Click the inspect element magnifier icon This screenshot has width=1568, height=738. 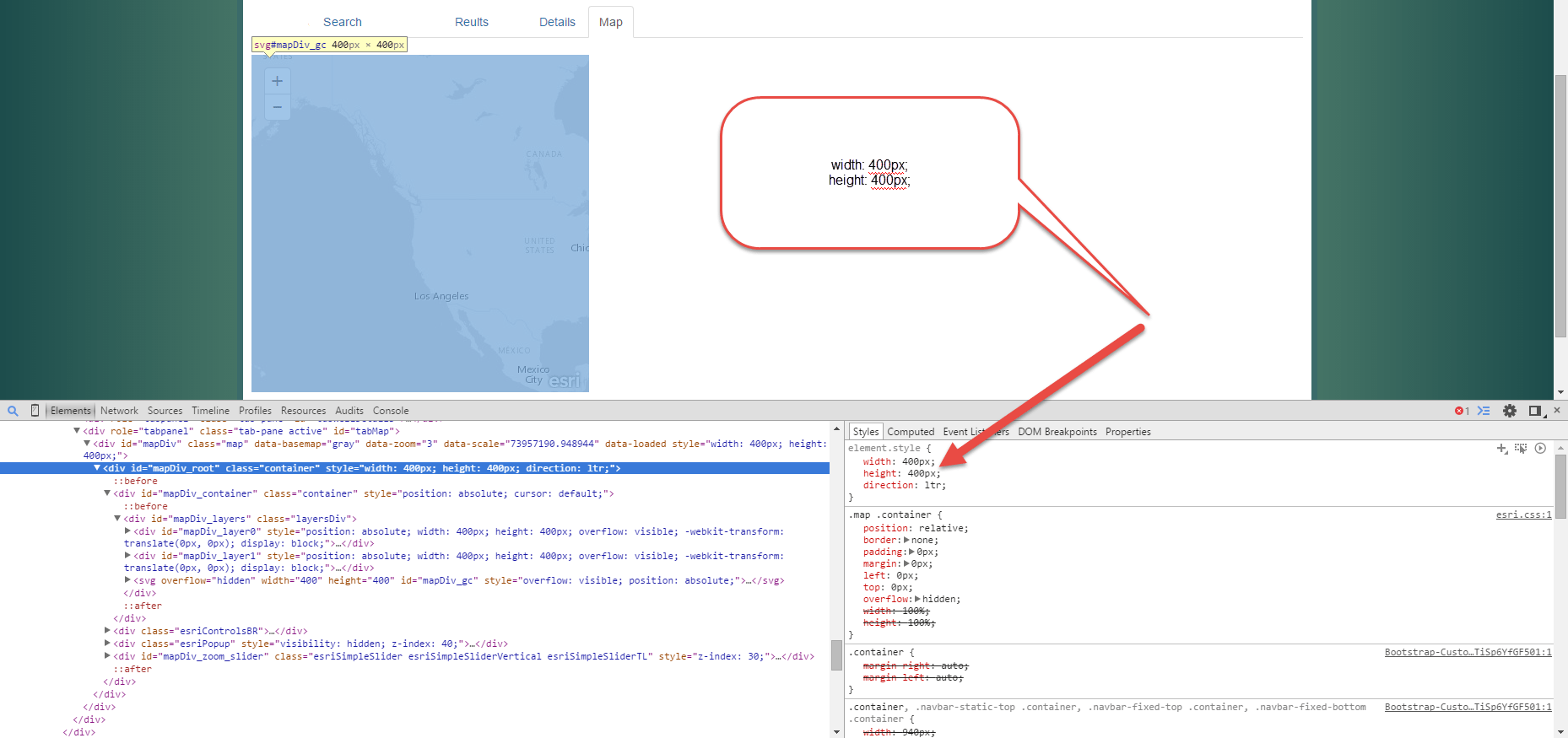click(x=13, y=411)
